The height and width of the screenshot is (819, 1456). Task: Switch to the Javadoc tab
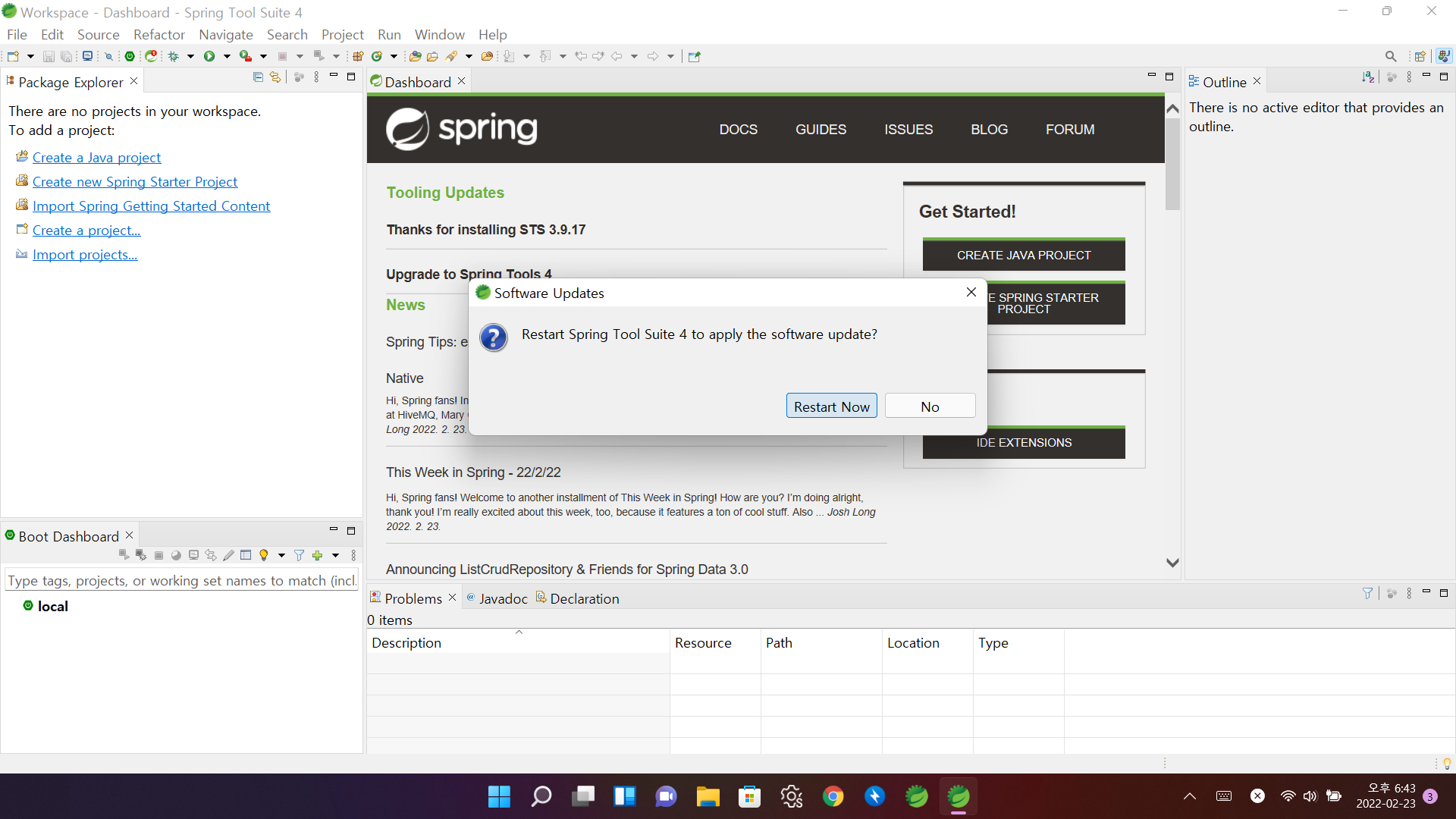[502, 598]
